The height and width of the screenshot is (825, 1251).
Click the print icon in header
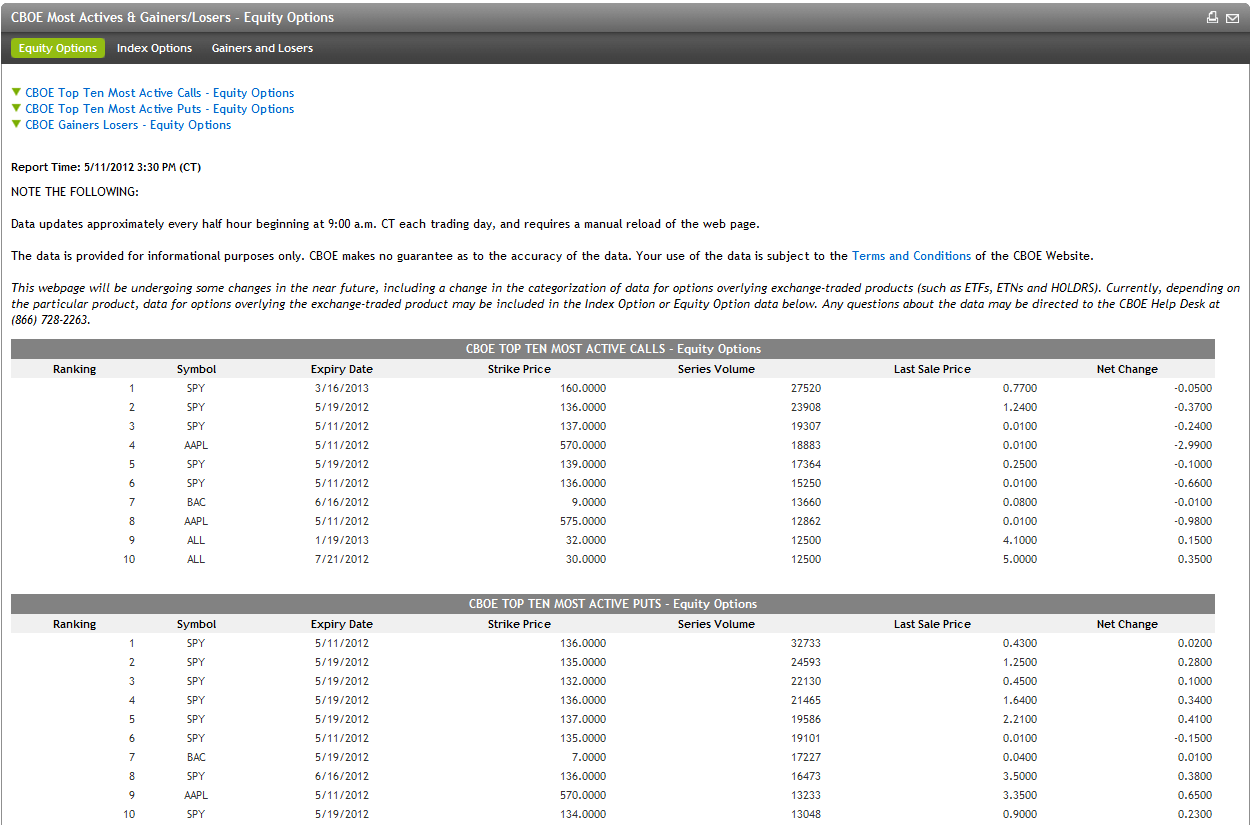coord(1213,17)
